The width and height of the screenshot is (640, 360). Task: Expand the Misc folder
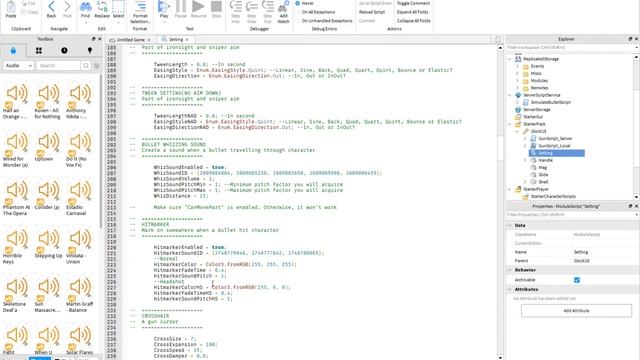coord(518,74)
